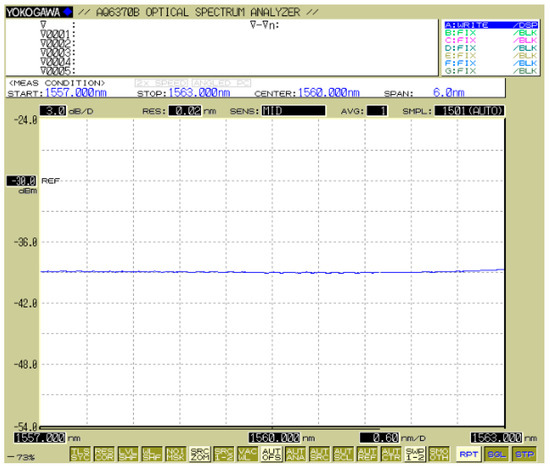Click the SMO OTH indicator icon
The height and width of the screenshot is (468, 550).
click(x=438, y=454)
